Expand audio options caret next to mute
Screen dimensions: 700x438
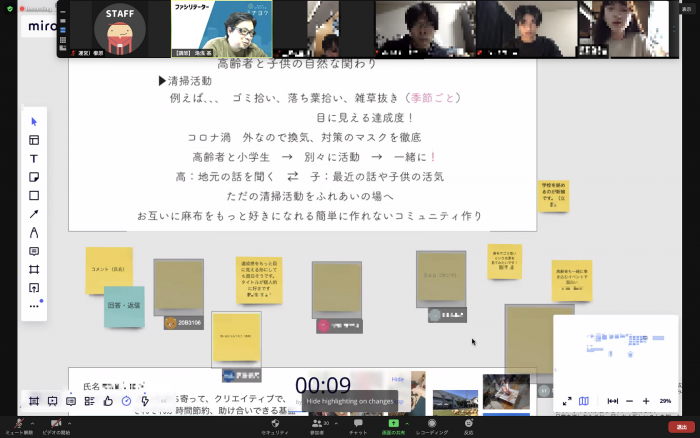33,422
